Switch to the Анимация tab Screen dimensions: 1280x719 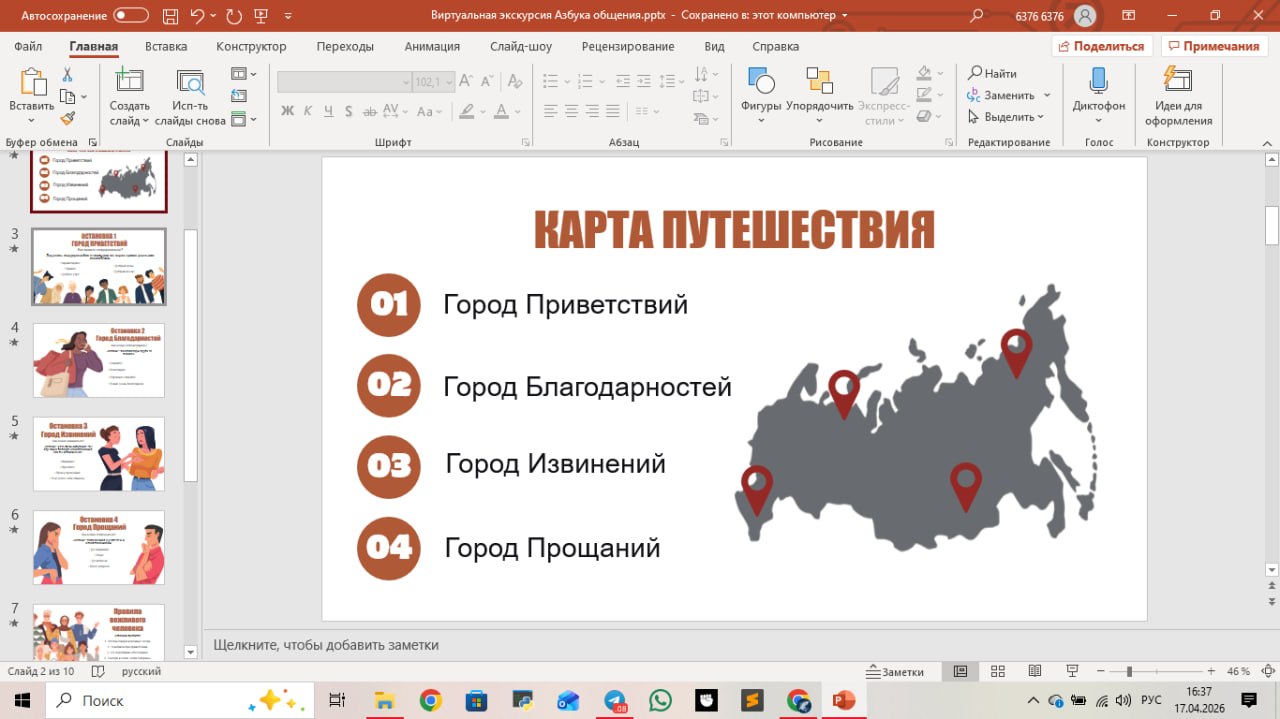click(x=432, y=46)
